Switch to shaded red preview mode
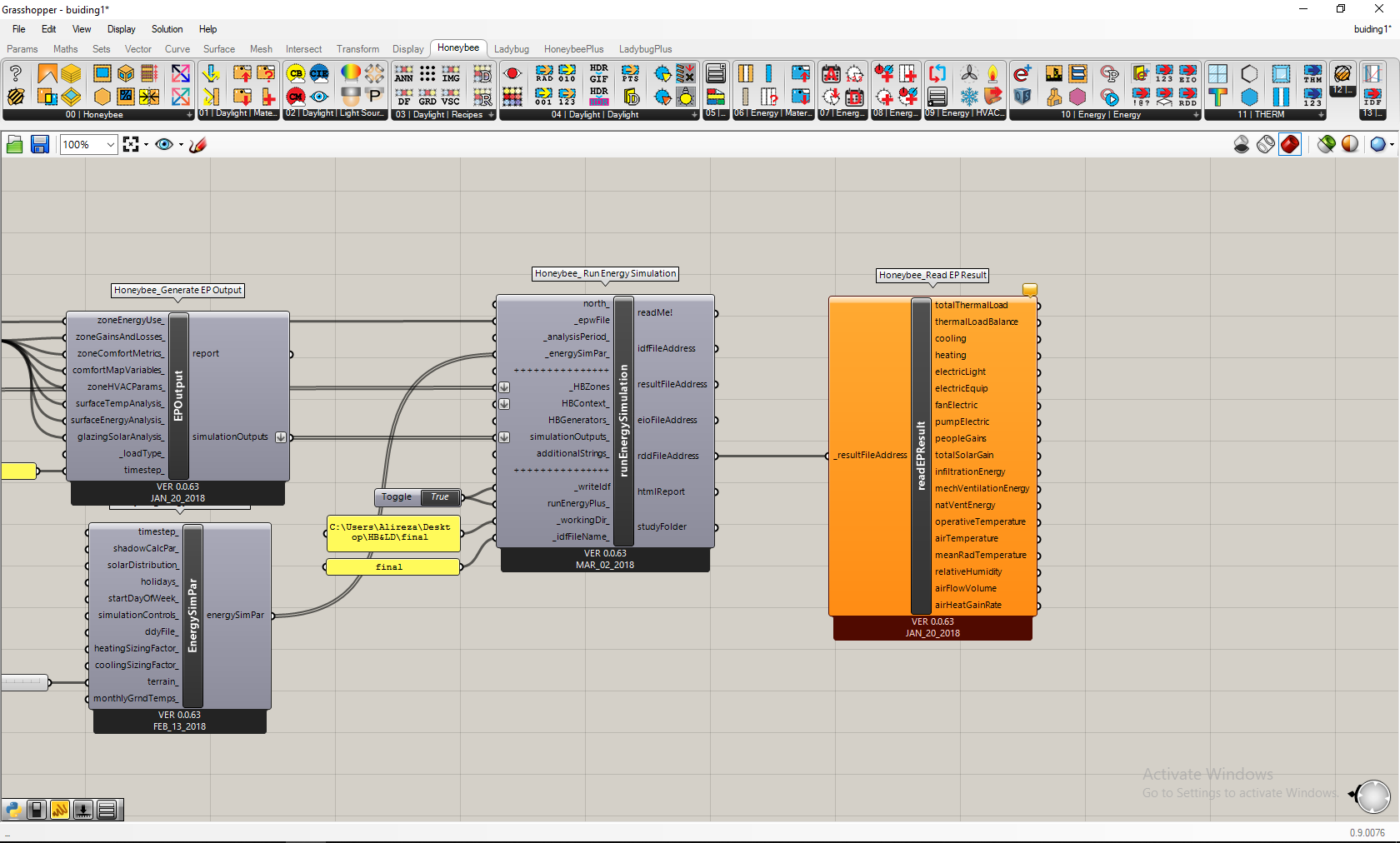The height and width of the screenshot is (843, 1400). coord(1290,144)
